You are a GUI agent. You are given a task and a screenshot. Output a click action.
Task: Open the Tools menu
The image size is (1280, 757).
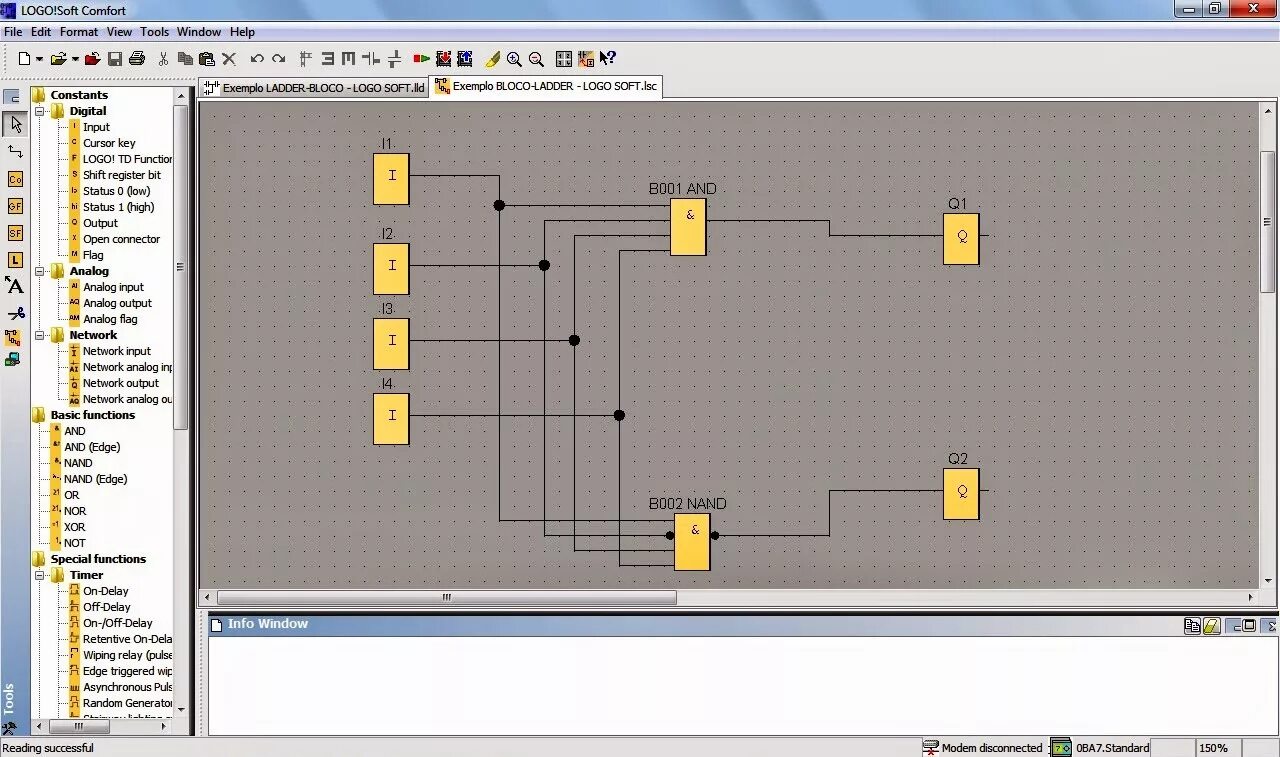(x=154, y=32)
